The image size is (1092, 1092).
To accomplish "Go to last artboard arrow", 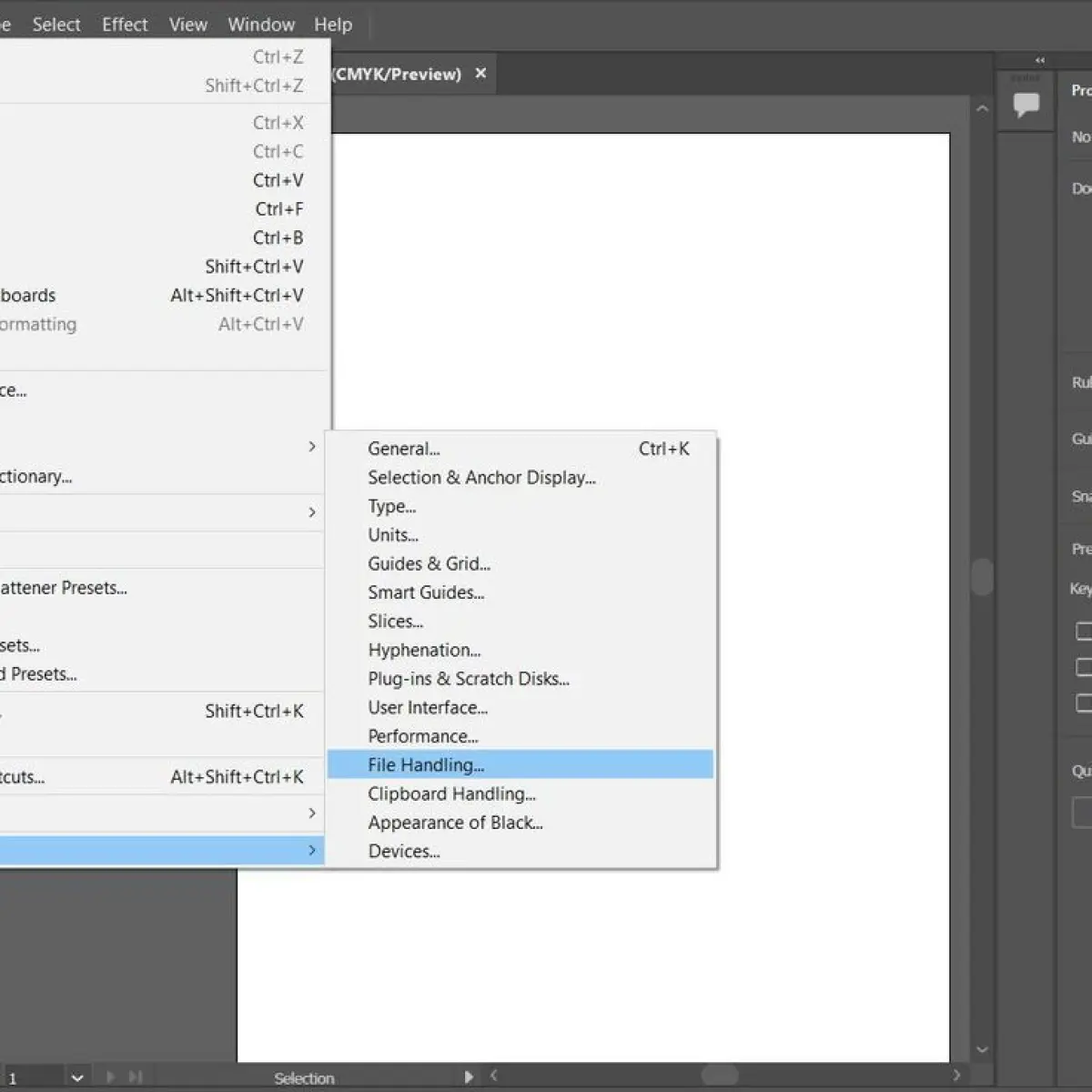I will pyautogui.click(x=136, y=1077).
